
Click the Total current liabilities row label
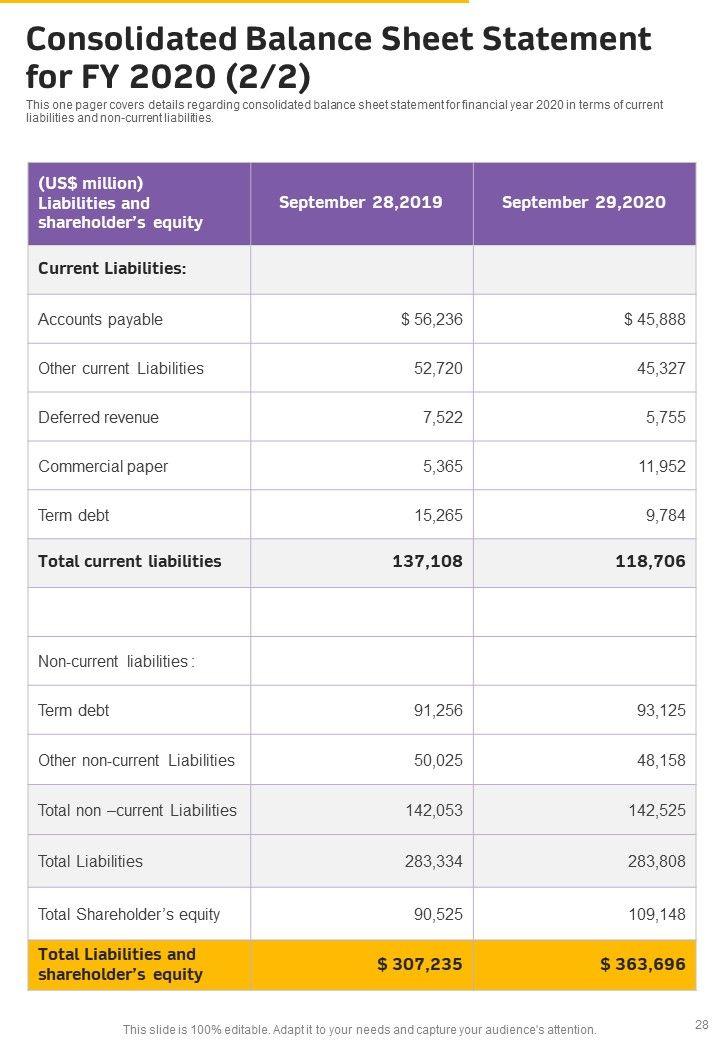pos(130,561)
